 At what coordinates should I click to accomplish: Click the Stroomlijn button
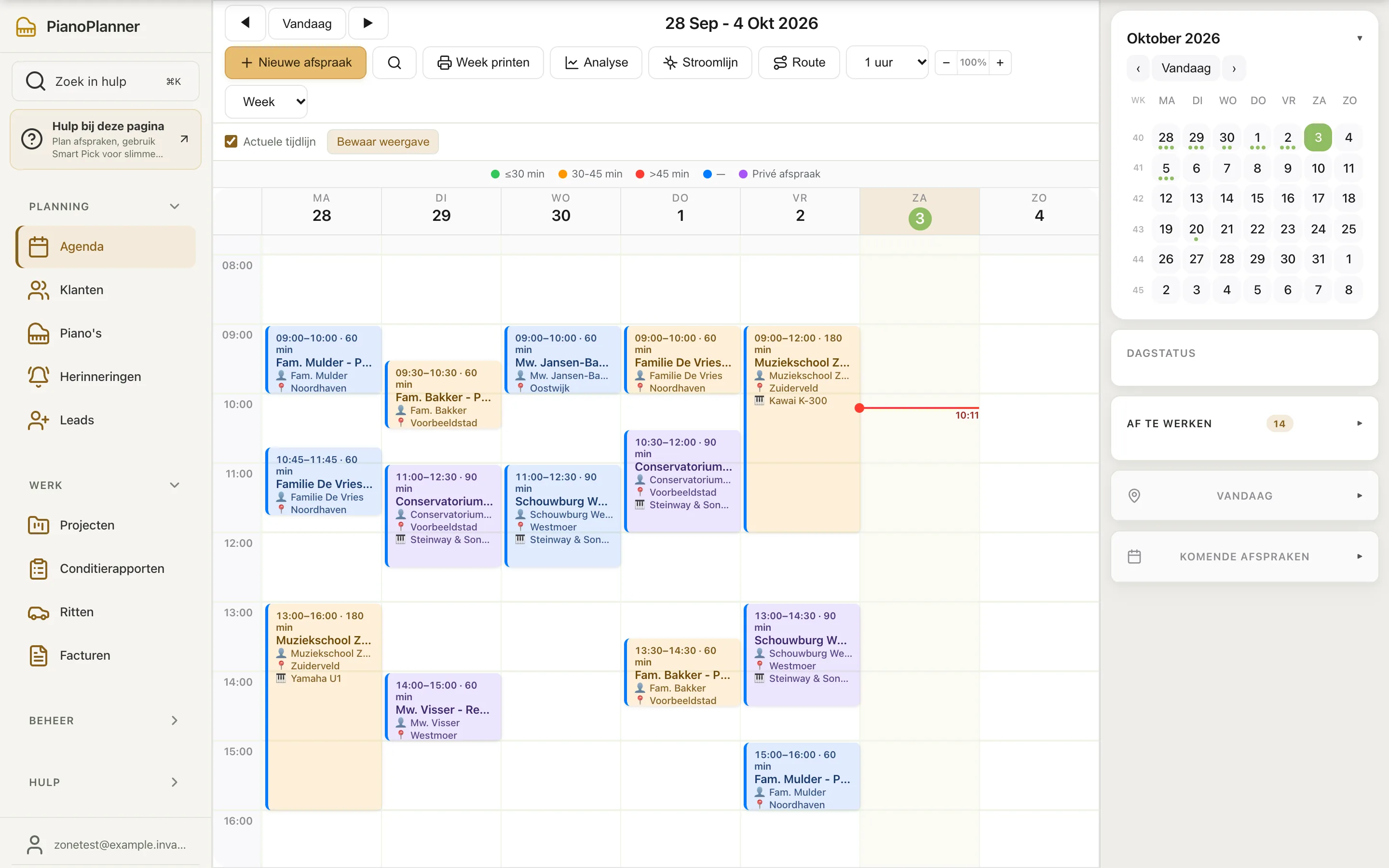[700, 63]
